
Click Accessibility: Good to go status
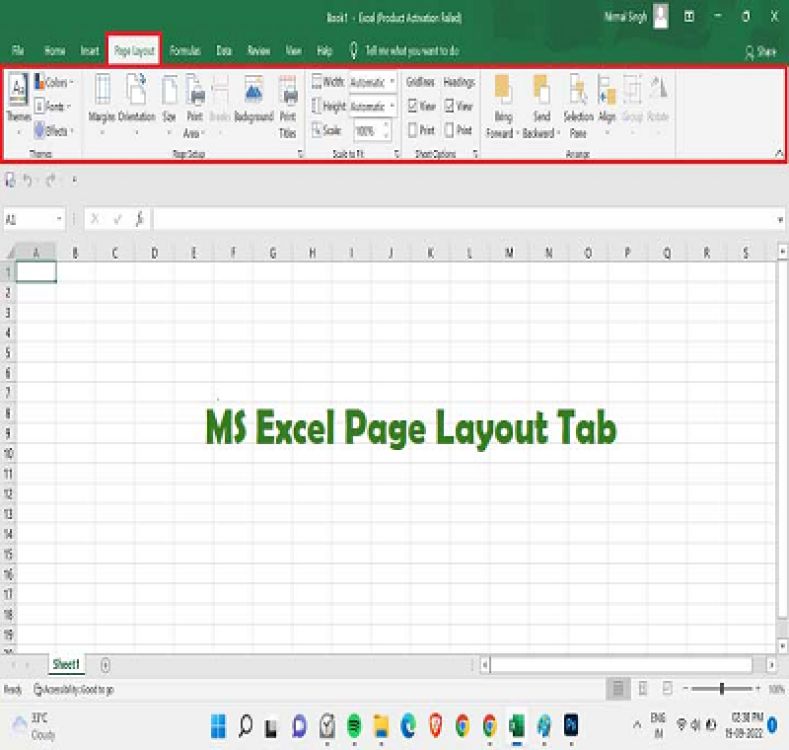coord(73,690)
